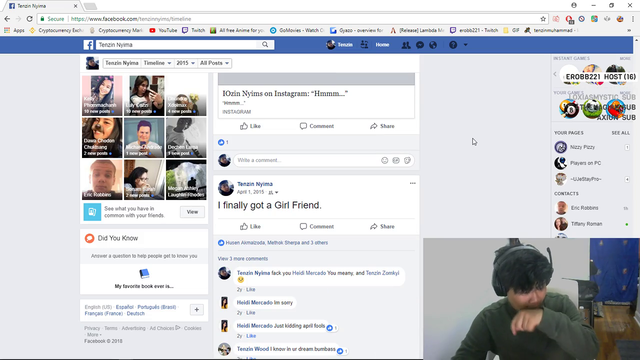
Task: Open Privacy footer link
Action: (x=92, y=328)
